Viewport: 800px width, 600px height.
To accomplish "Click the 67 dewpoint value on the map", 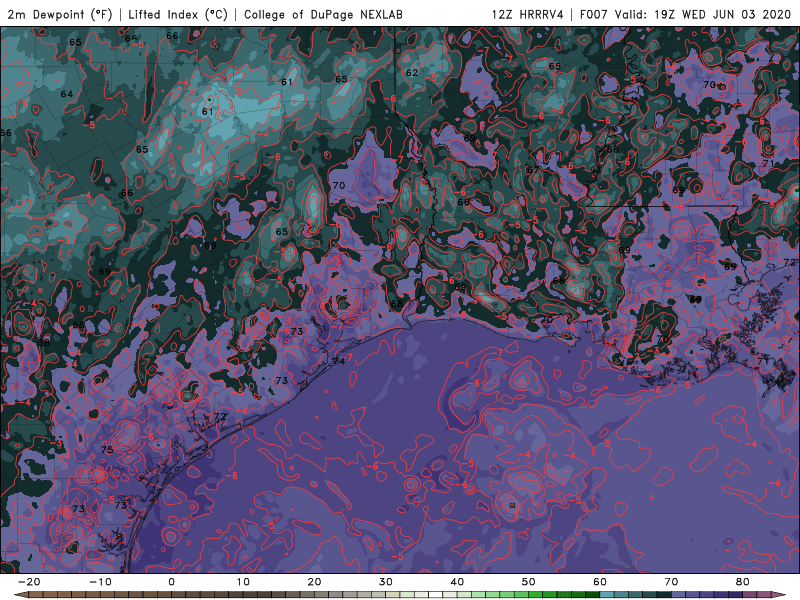I will [x=533, y=170].
